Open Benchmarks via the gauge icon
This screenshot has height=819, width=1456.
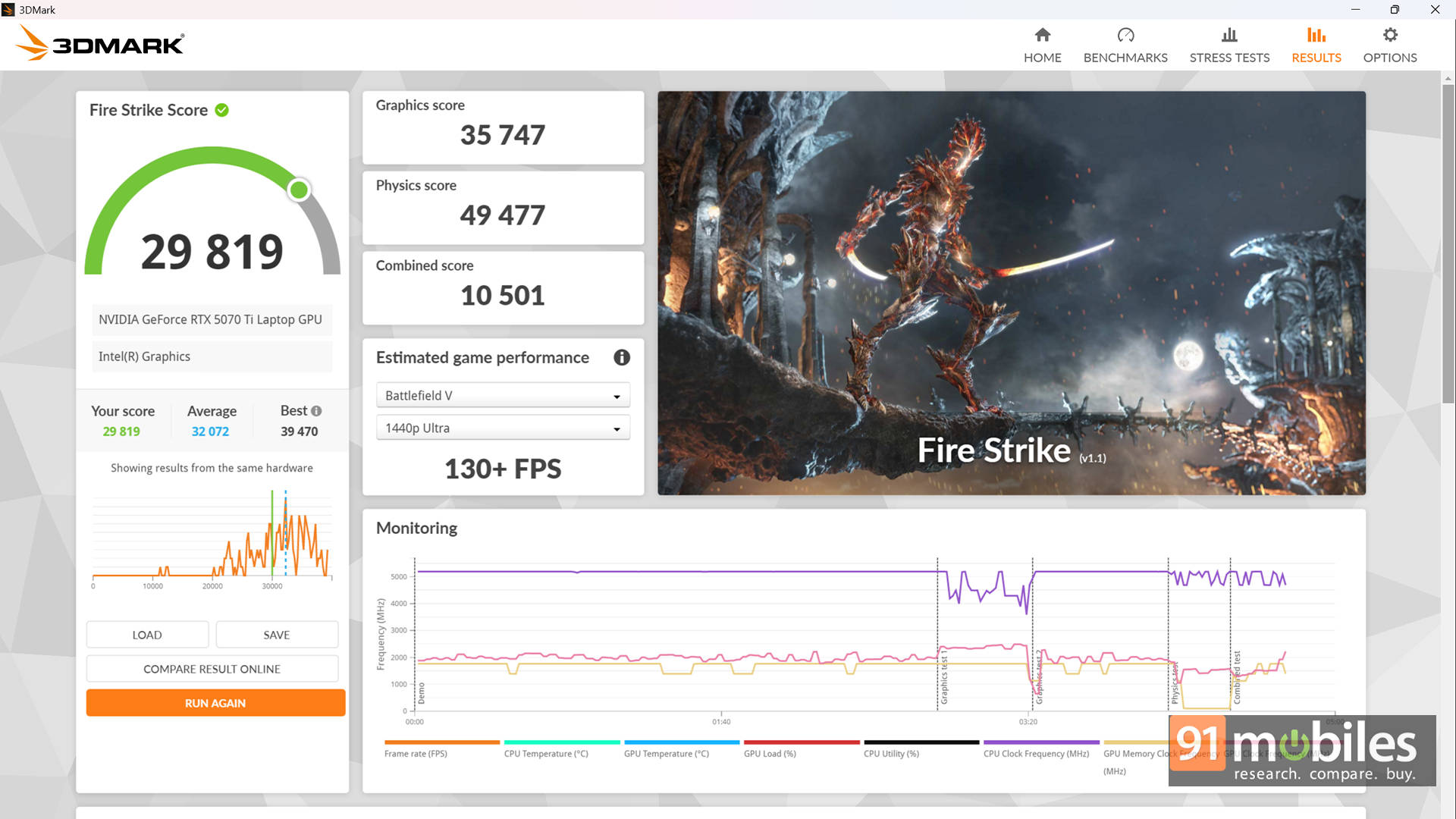point(1125,35)
